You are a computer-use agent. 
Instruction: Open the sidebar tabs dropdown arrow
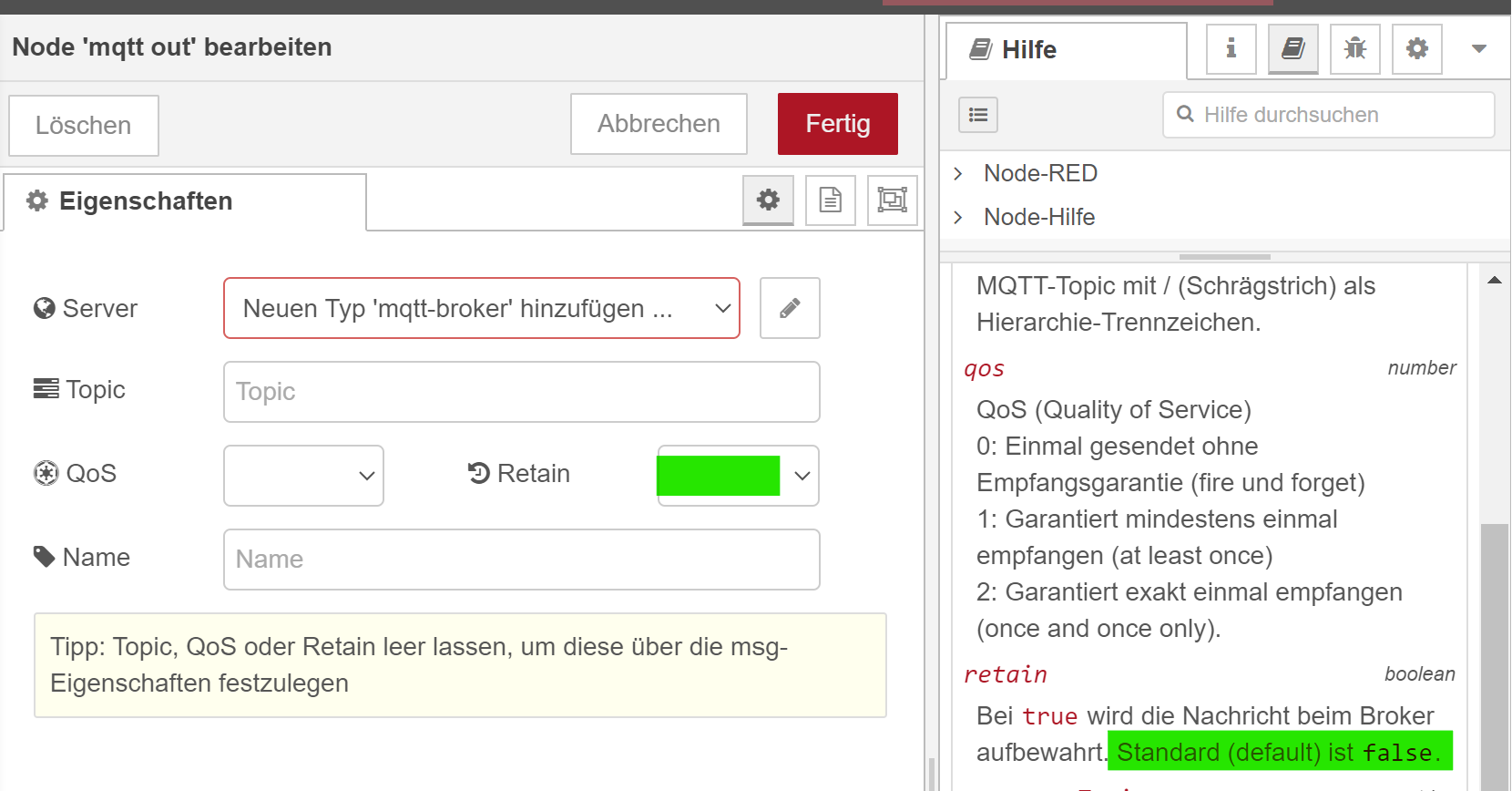[1478, 48]
